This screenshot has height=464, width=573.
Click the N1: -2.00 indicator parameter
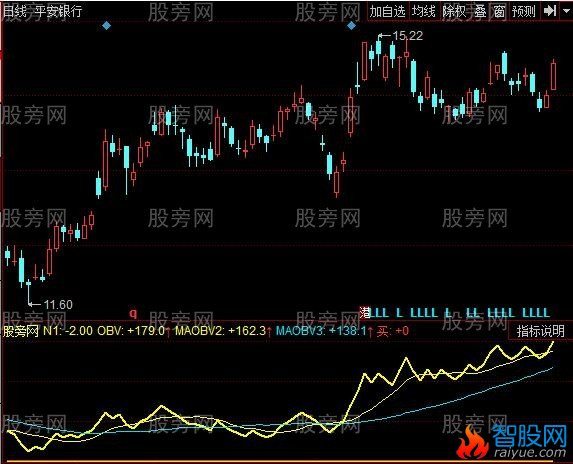point(68,331)
